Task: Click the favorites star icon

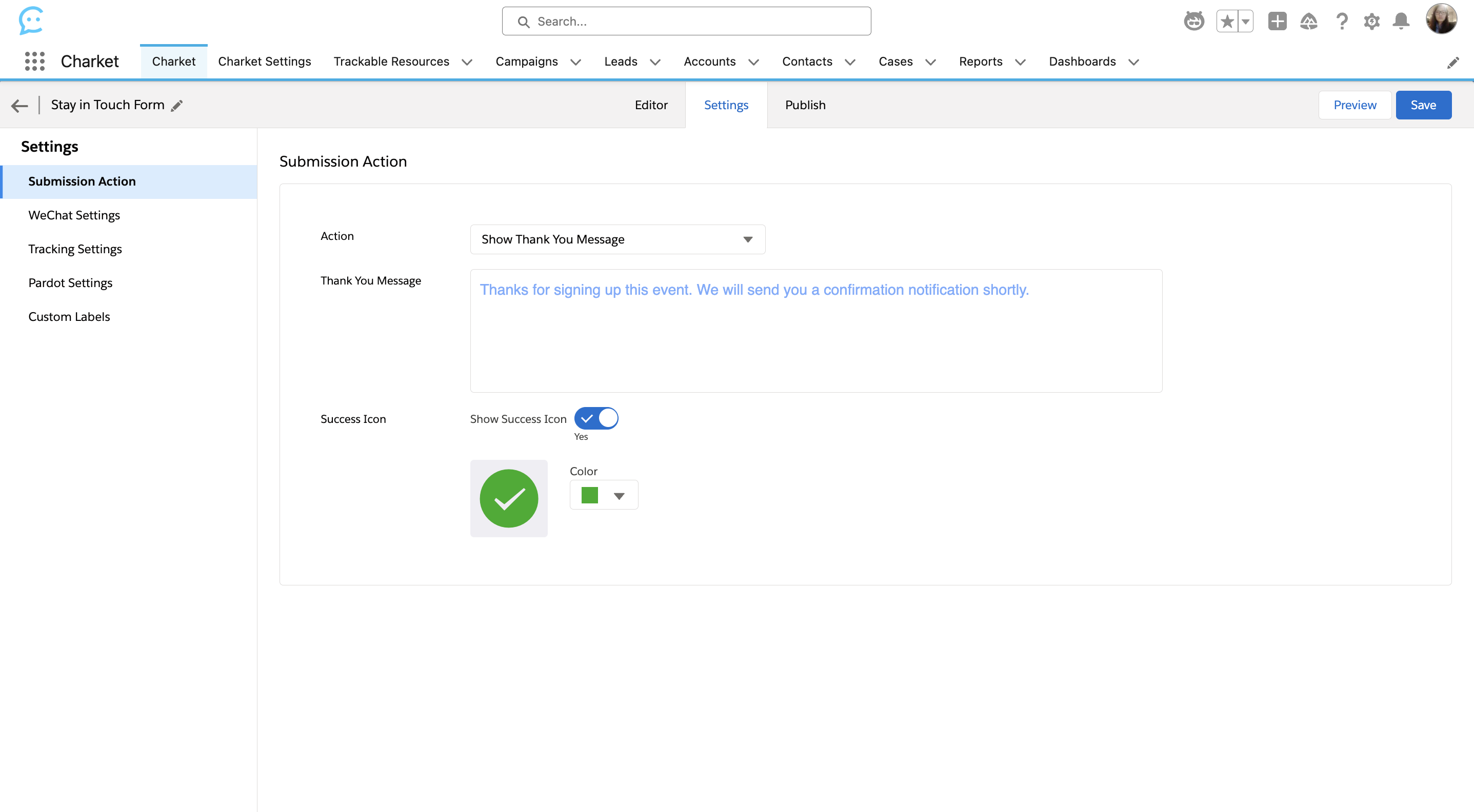Action: pos(1227,21)
